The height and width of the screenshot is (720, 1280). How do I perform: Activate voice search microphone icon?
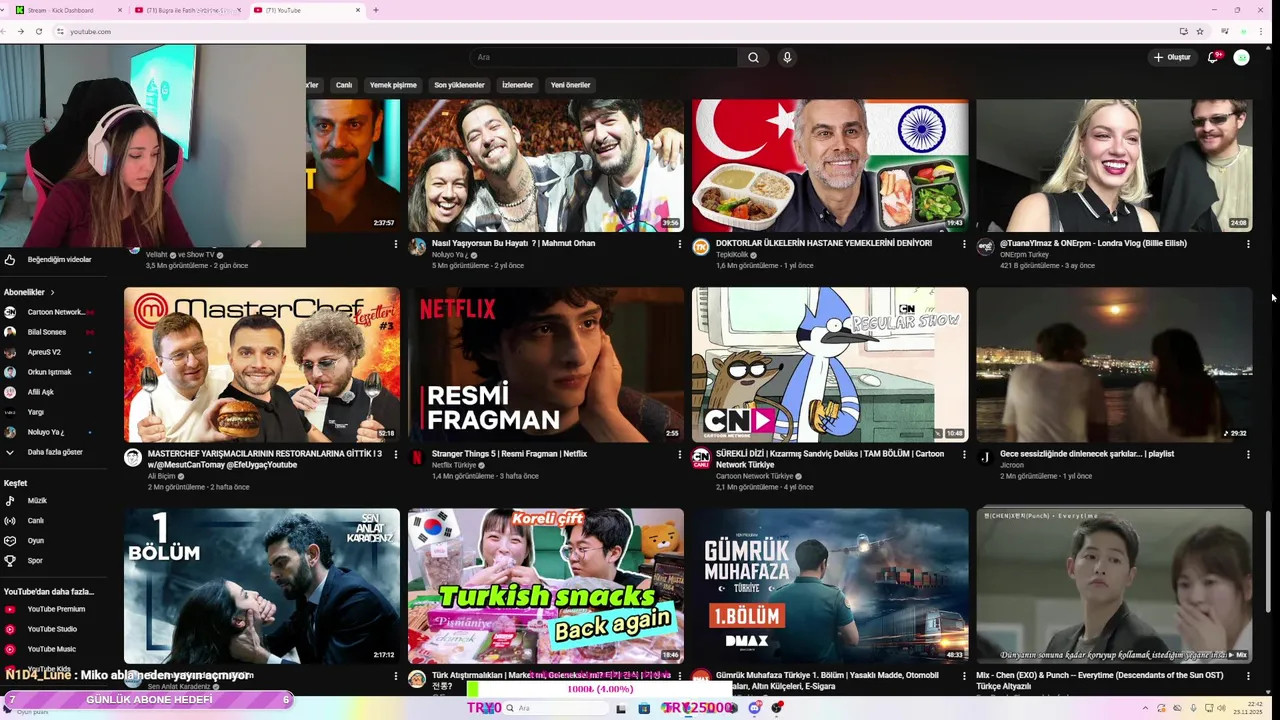point(787,57)
